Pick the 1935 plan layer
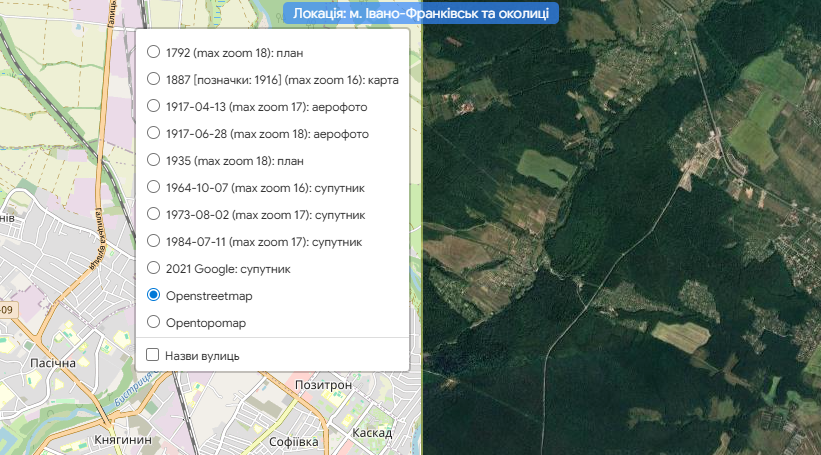 tap(153, 160)
